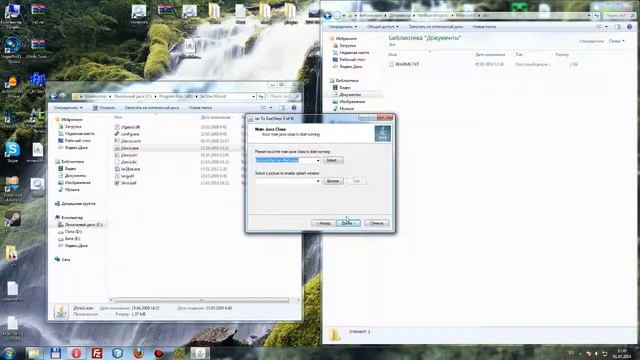The height and width of the screenshot is (360, 640).
Task: Click the Select button for main class
Action: (333, 160)
